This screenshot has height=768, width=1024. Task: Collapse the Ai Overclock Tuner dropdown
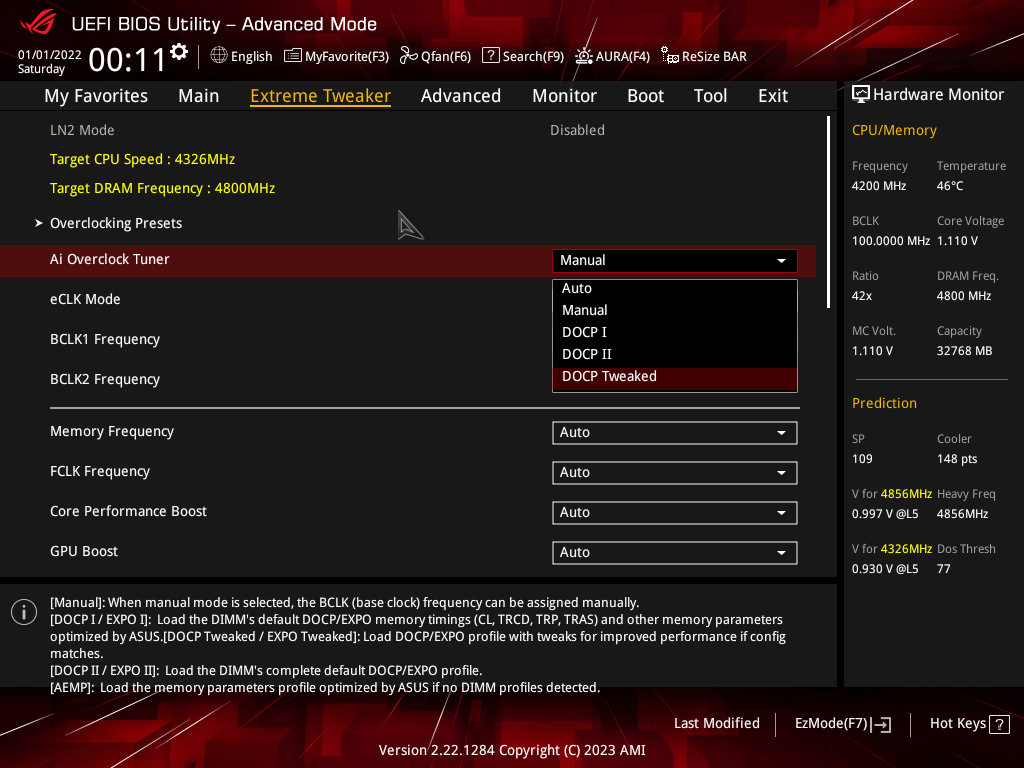click(x=675, y=261)
